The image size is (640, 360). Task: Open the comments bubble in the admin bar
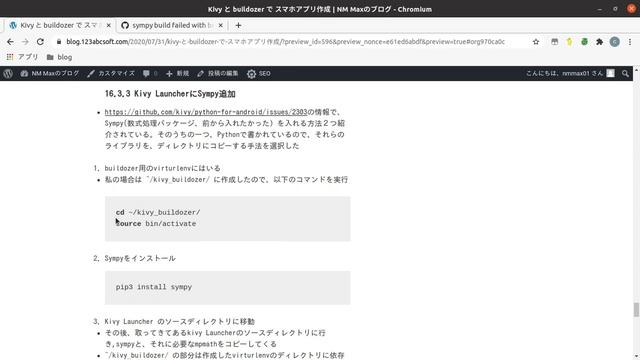pyautogui.click(x=150, y=73)
